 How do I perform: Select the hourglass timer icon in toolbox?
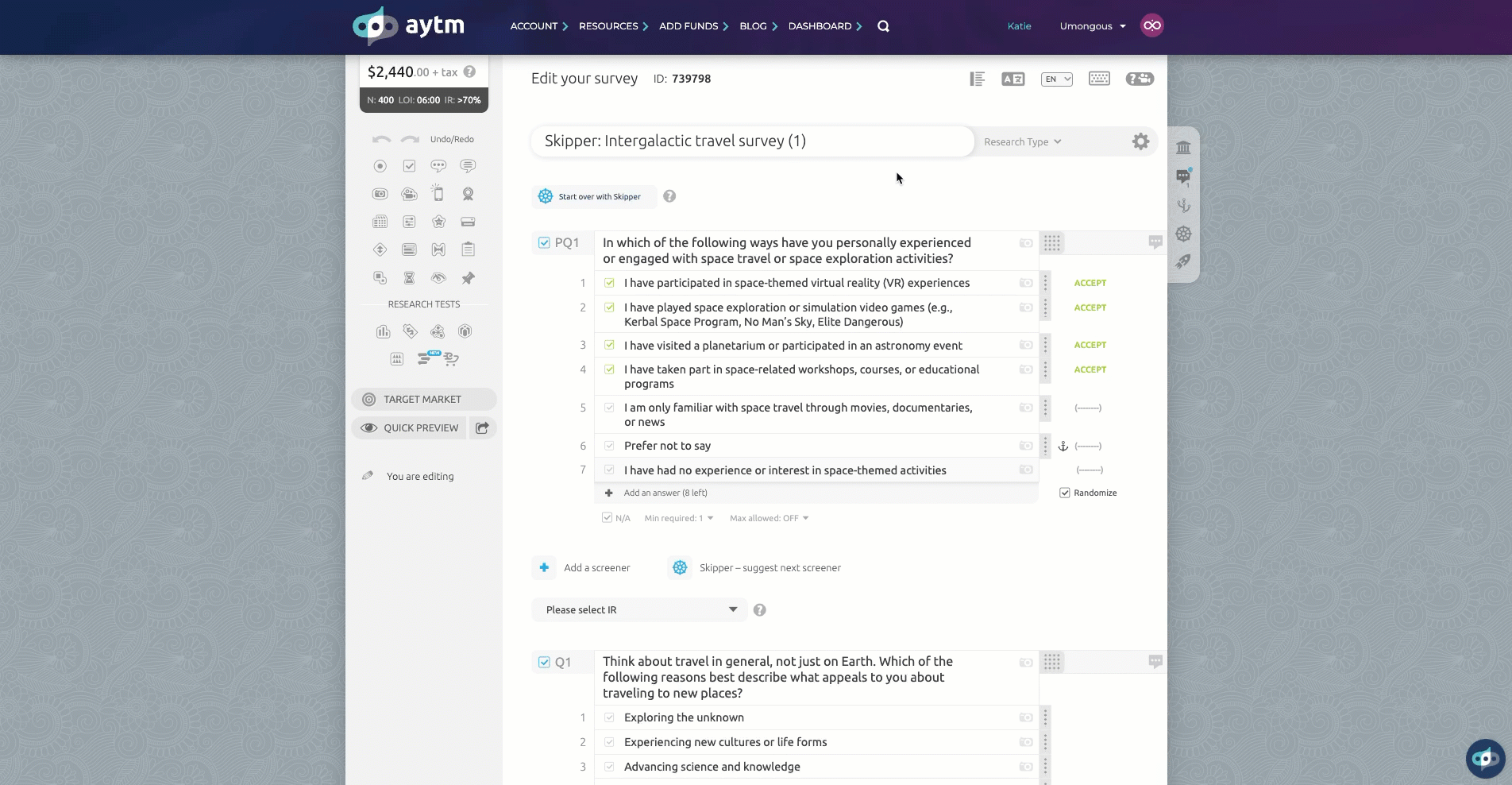[x=409, y=278]
